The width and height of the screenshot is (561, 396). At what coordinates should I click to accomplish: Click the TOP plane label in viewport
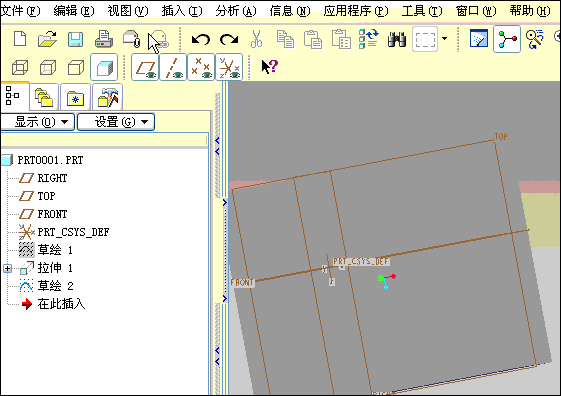(501, 136)
